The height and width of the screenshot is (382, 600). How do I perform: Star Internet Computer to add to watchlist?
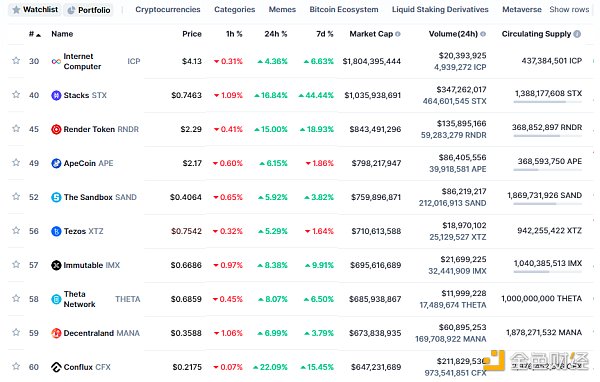pyautogui.click(x=16, y=60)
